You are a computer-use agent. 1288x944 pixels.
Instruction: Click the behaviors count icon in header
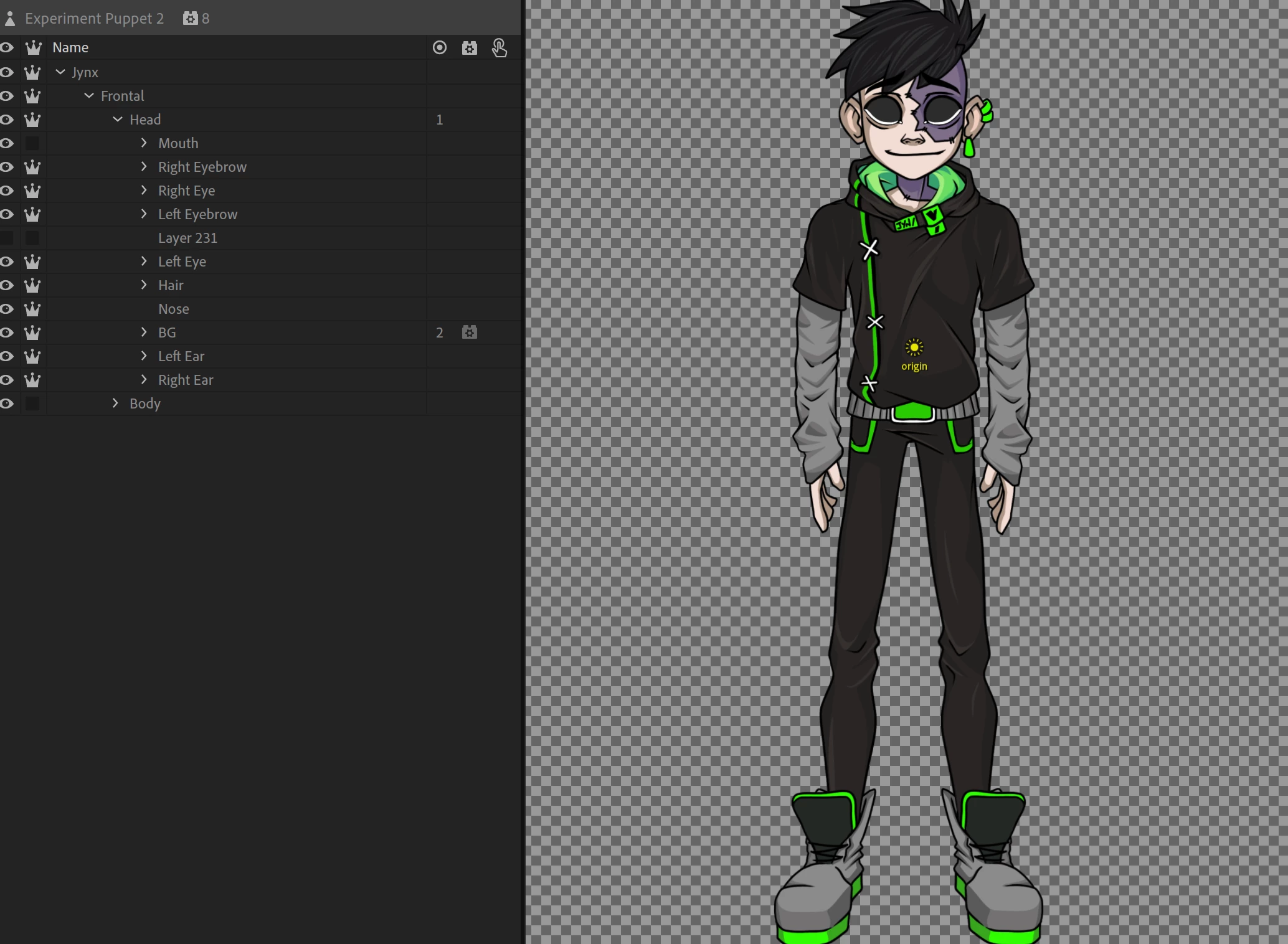190,19
